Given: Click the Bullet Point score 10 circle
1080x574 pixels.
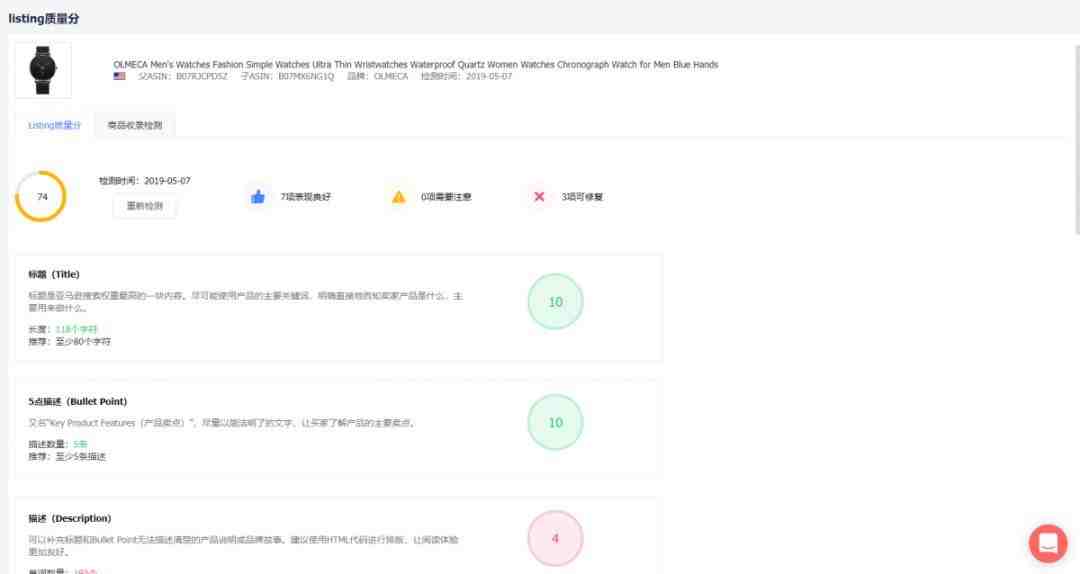Looking at the screenshot, I should click(555, 422).
